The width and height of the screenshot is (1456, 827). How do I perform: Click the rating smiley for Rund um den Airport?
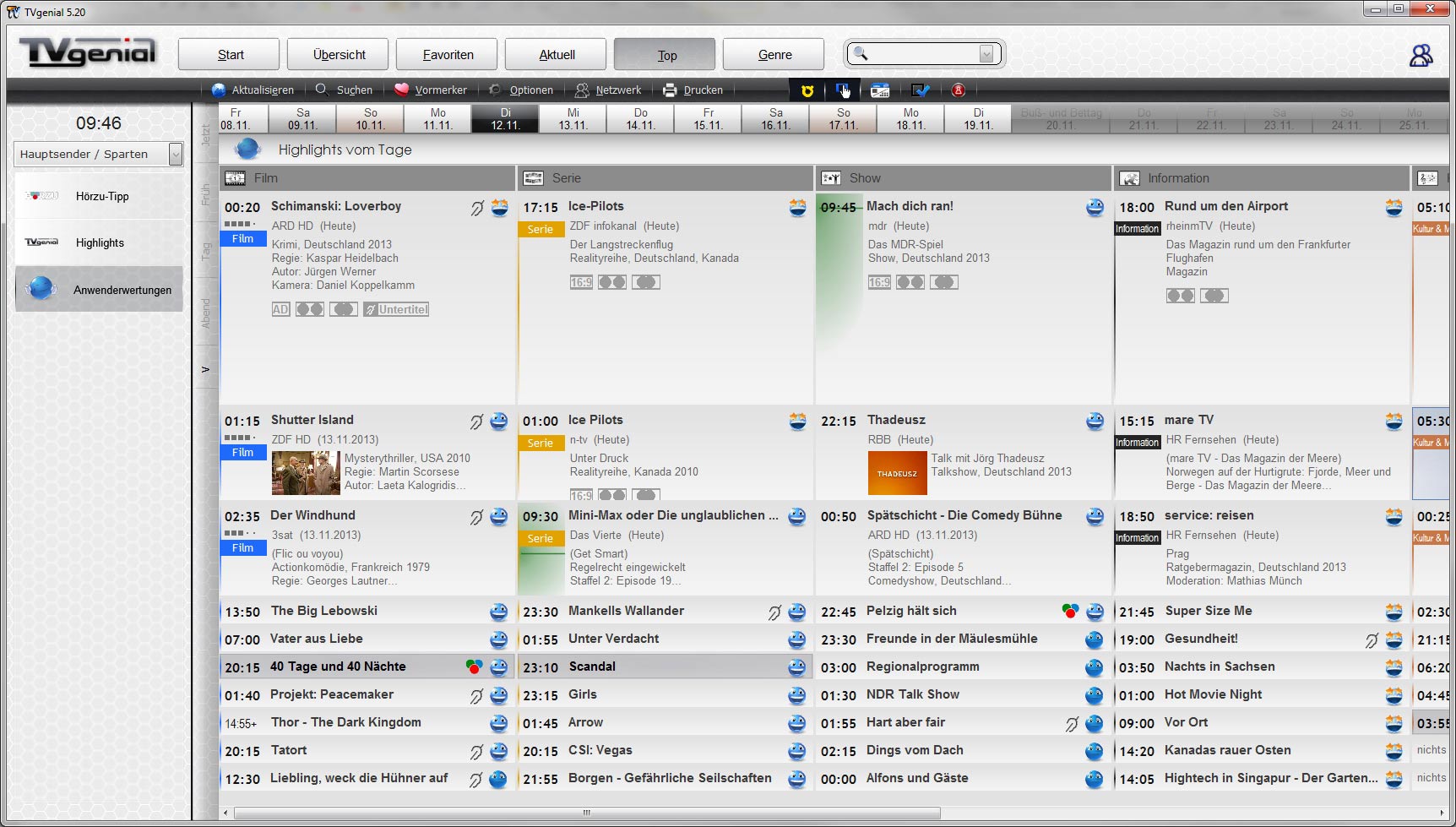click(x=1394, y=207)
